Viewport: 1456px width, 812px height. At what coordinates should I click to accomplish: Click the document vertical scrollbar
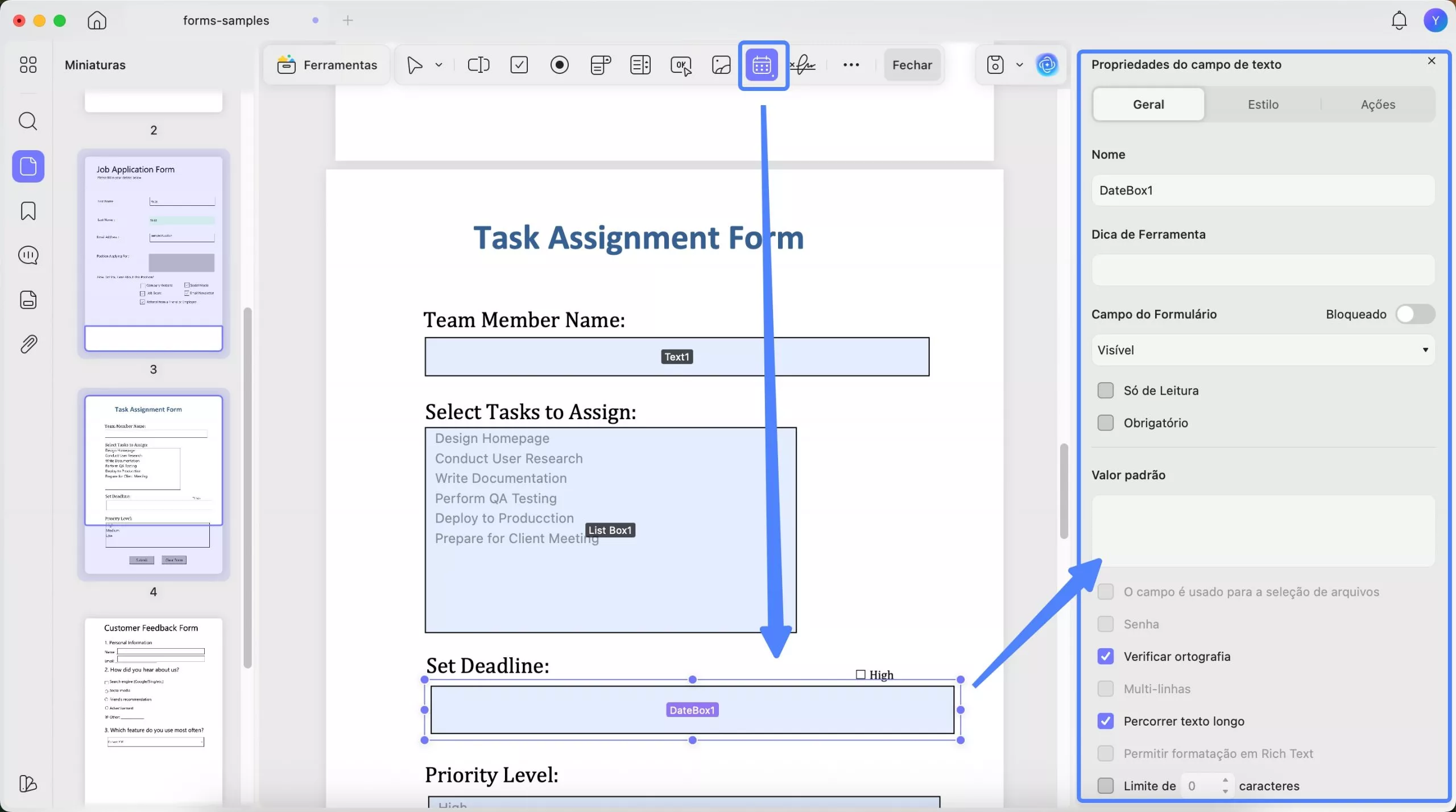coord(1064,491)
